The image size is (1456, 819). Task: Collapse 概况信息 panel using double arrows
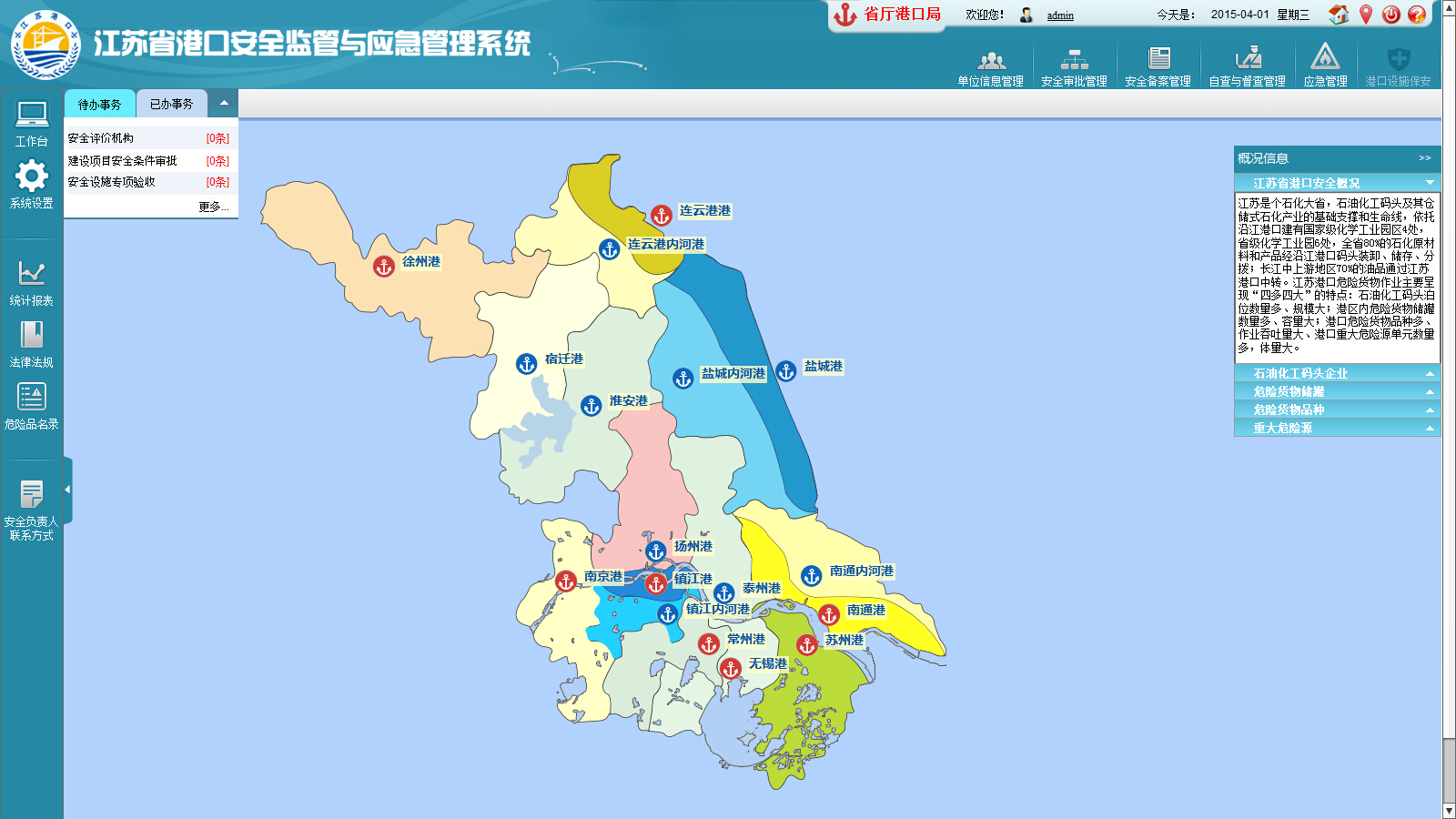pos(1424,158)
